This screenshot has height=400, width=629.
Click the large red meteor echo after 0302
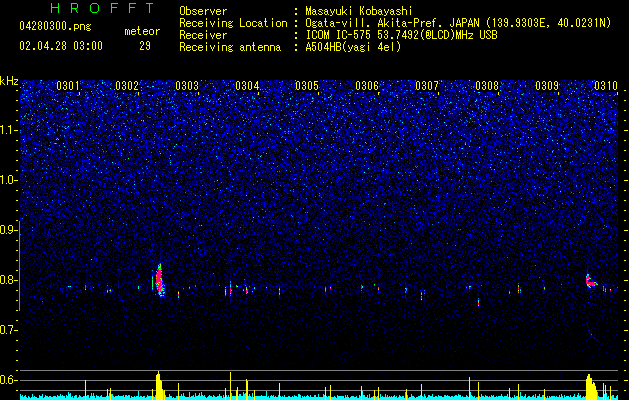coord(160,280)
